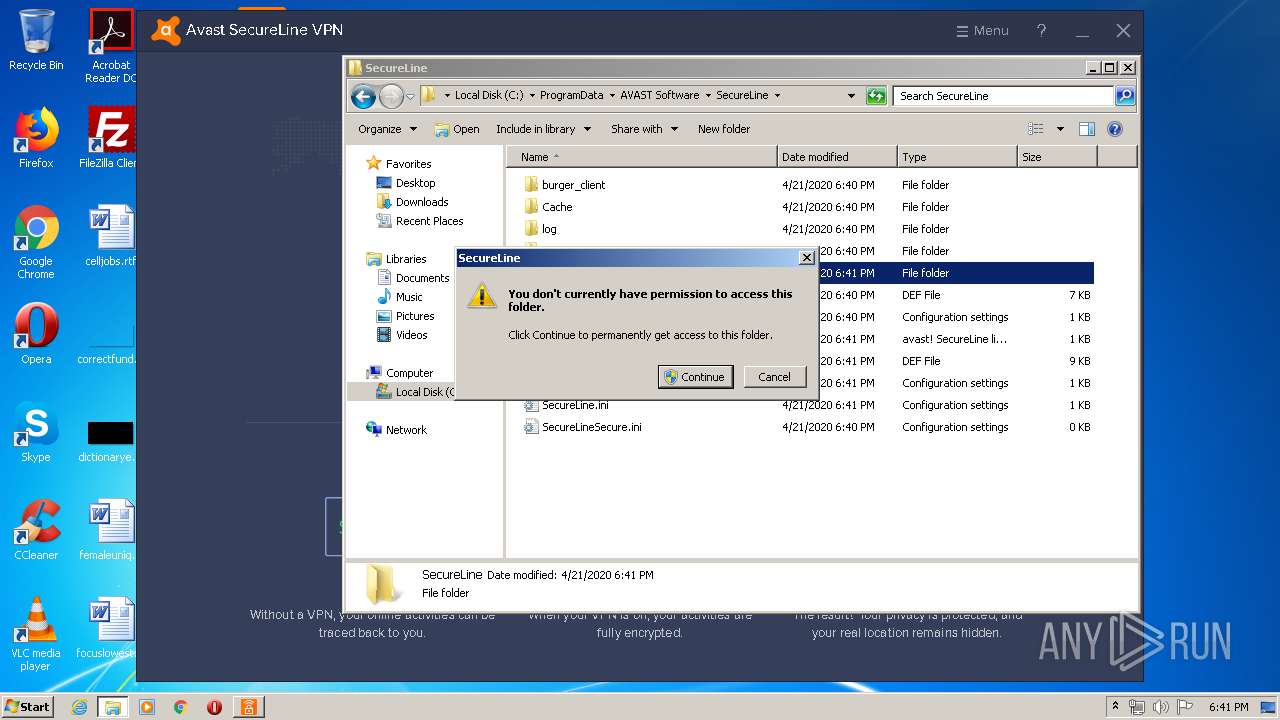Expand Share with menu
The height and width of the screenshot is (720, 1280).
click(x=644, y=129)
